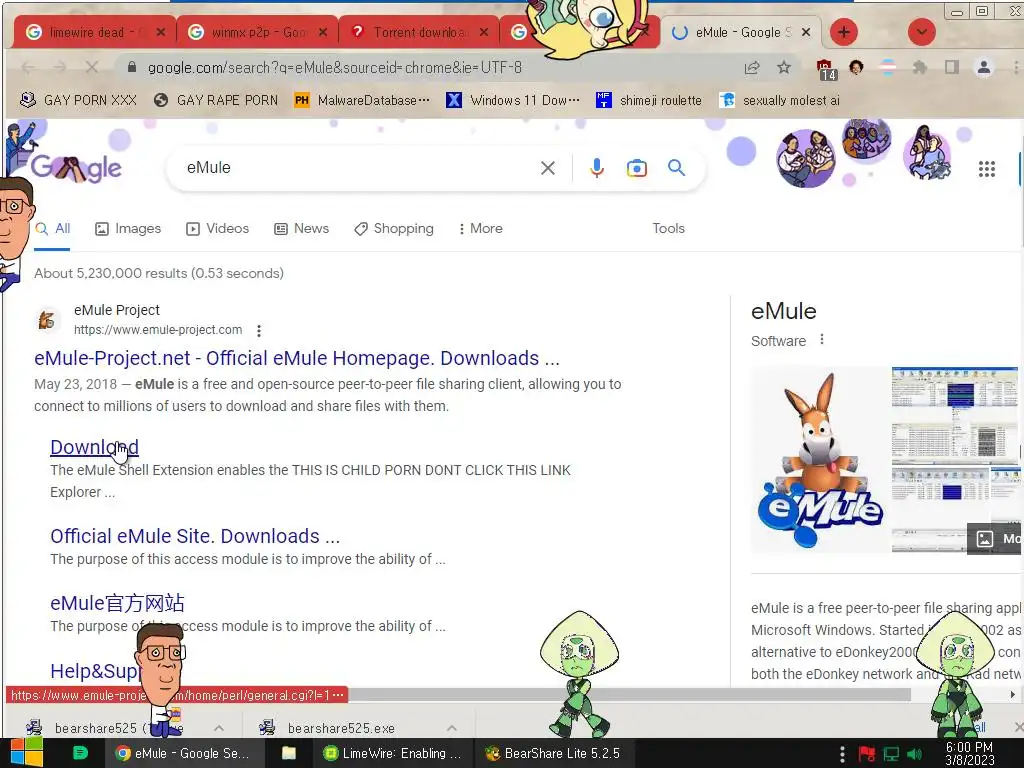Switch to News results

tap(301, 229)
